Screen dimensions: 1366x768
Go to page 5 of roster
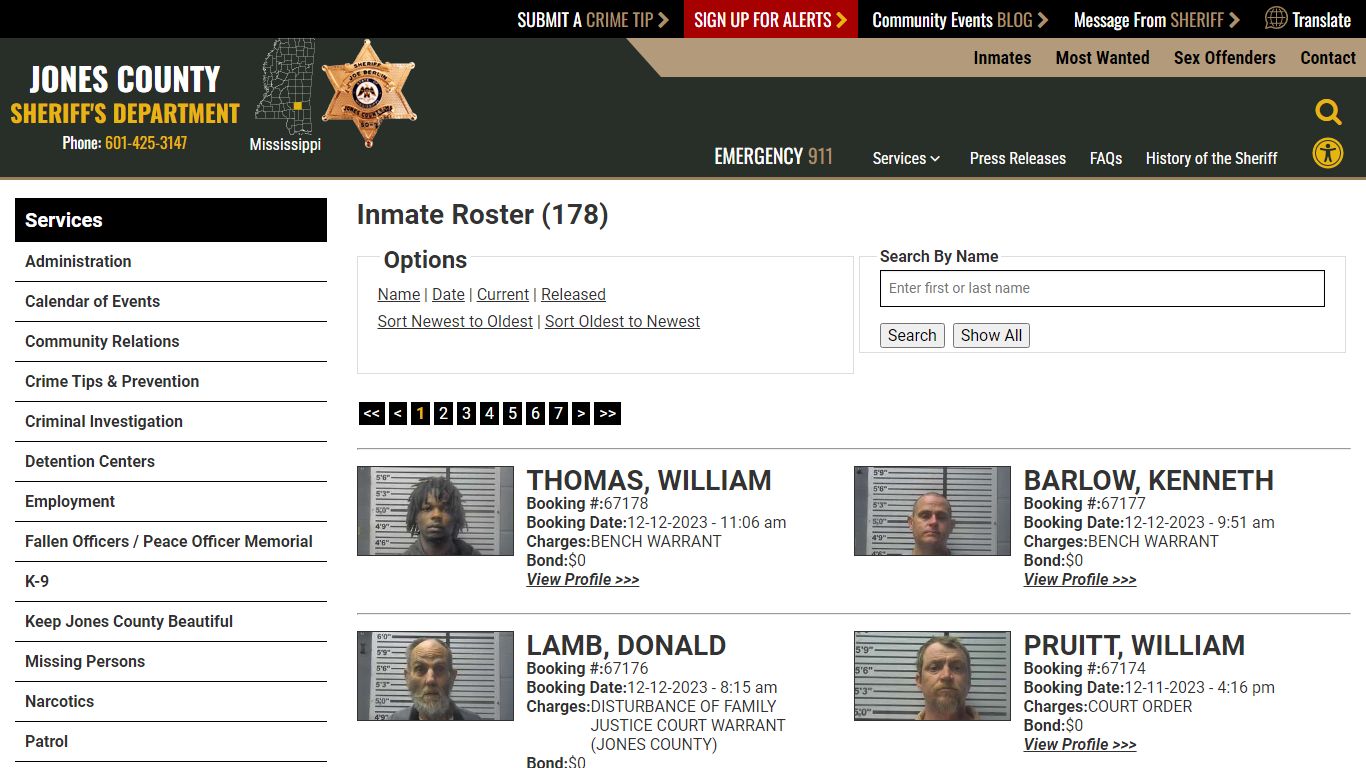[x=512, y=413]
